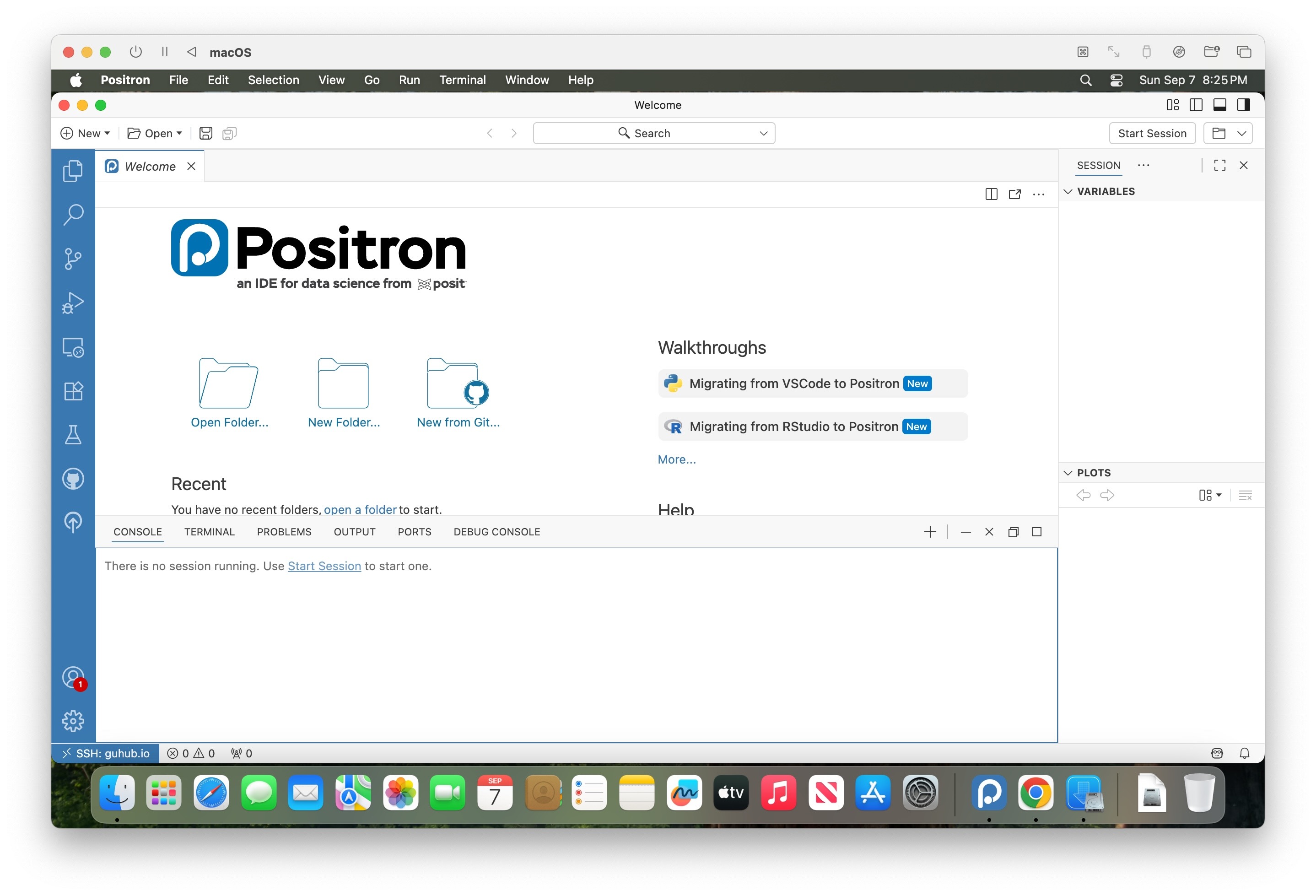Open the GitHub view in activity bar

(x=73, y=479)
